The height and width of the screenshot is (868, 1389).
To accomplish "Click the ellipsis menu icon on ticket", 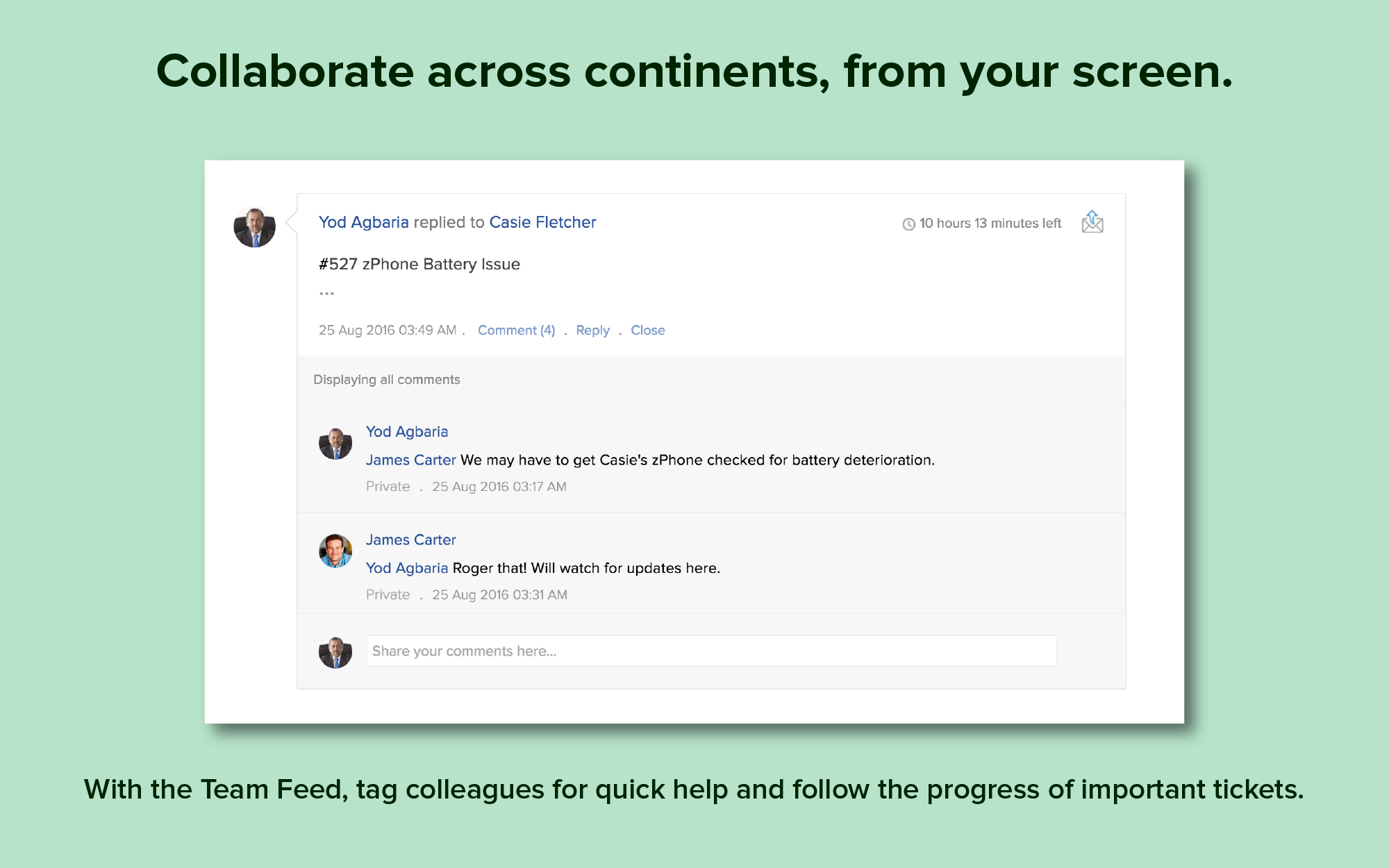I will [x=326, y=291].
